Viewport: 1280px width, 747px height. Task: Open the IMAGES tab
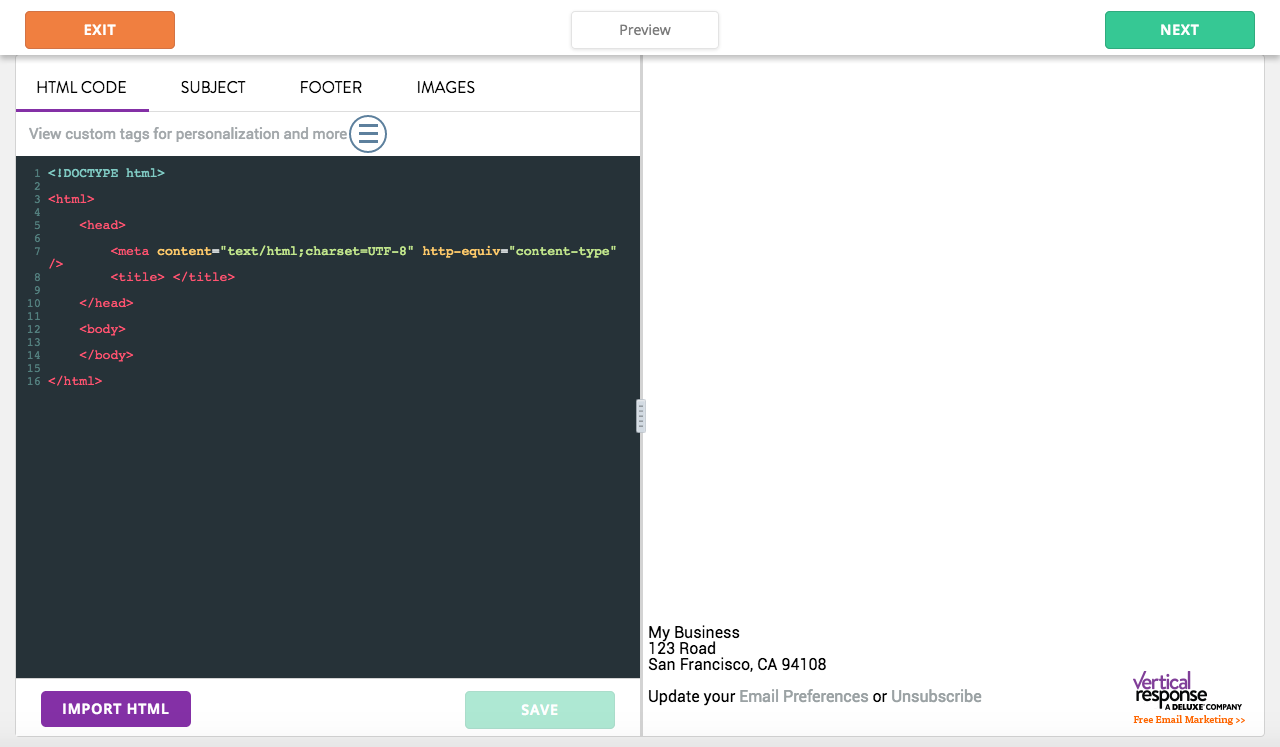click(446, 87)
